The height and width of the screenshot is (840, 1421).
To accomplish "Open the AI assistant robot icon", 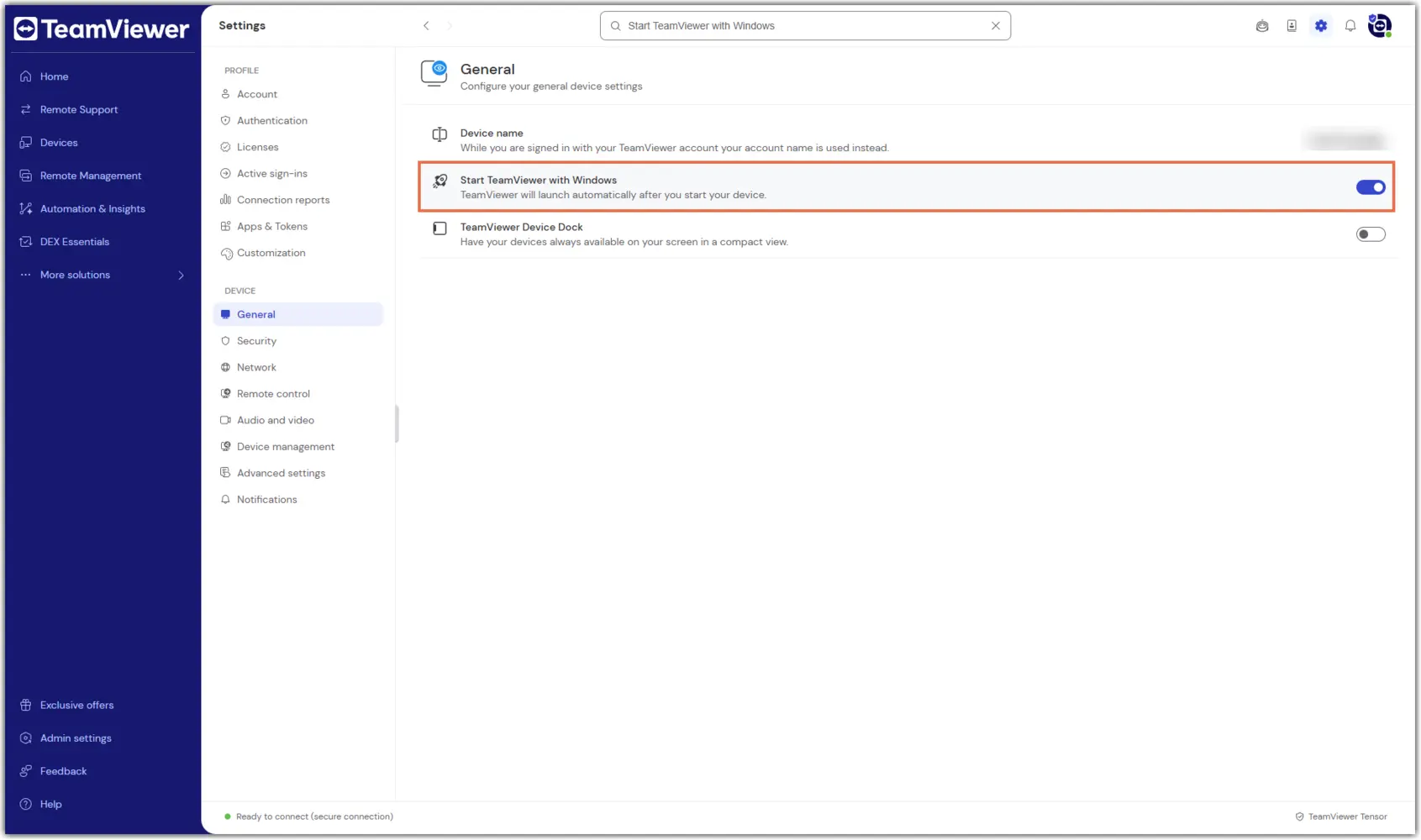I will (1262, 26).
